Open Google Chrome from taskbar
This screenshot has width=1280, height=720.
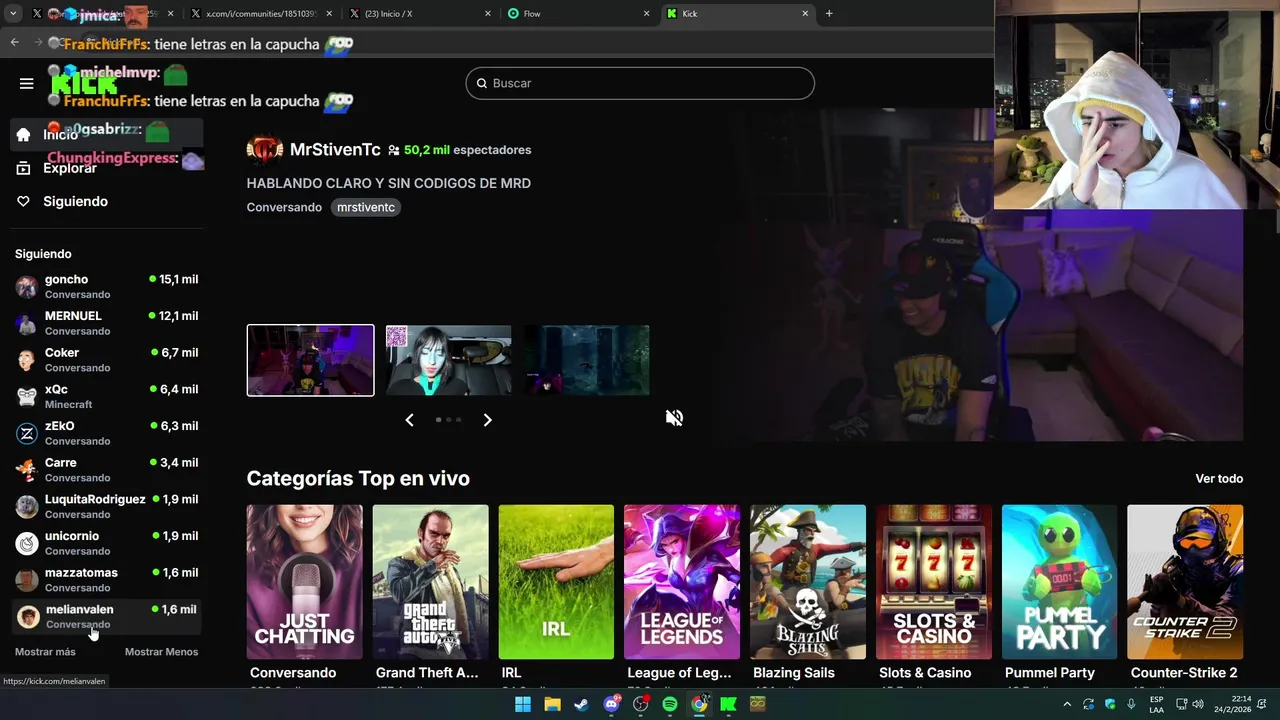pos(699,704)
